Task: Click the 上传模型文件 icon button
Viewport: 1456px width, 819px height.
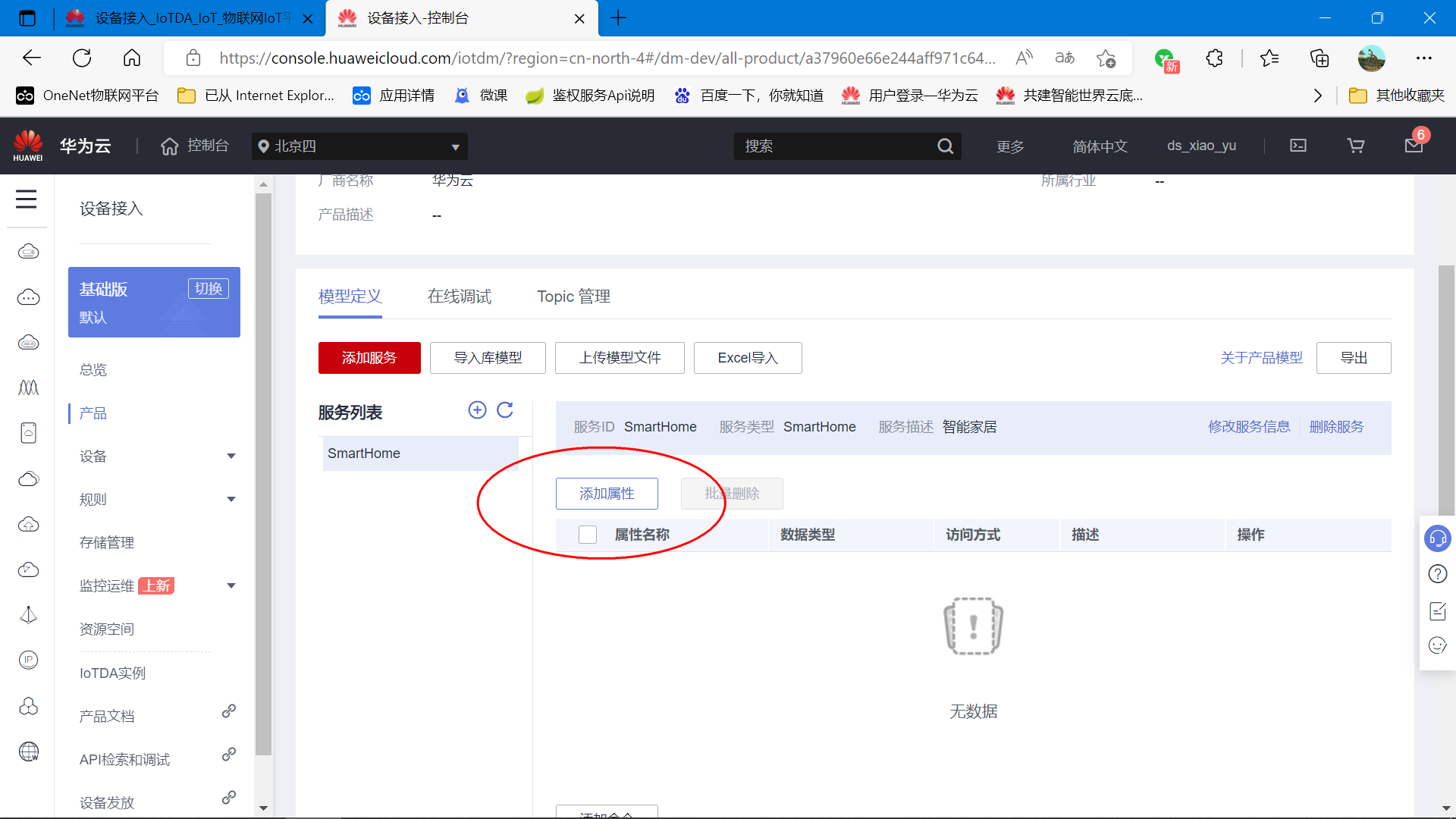Action: 619,357
